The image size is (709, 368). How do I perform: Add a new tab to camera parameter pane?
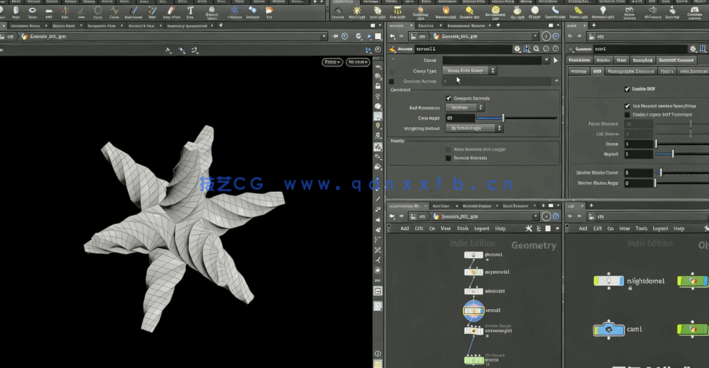coord(594,26)
